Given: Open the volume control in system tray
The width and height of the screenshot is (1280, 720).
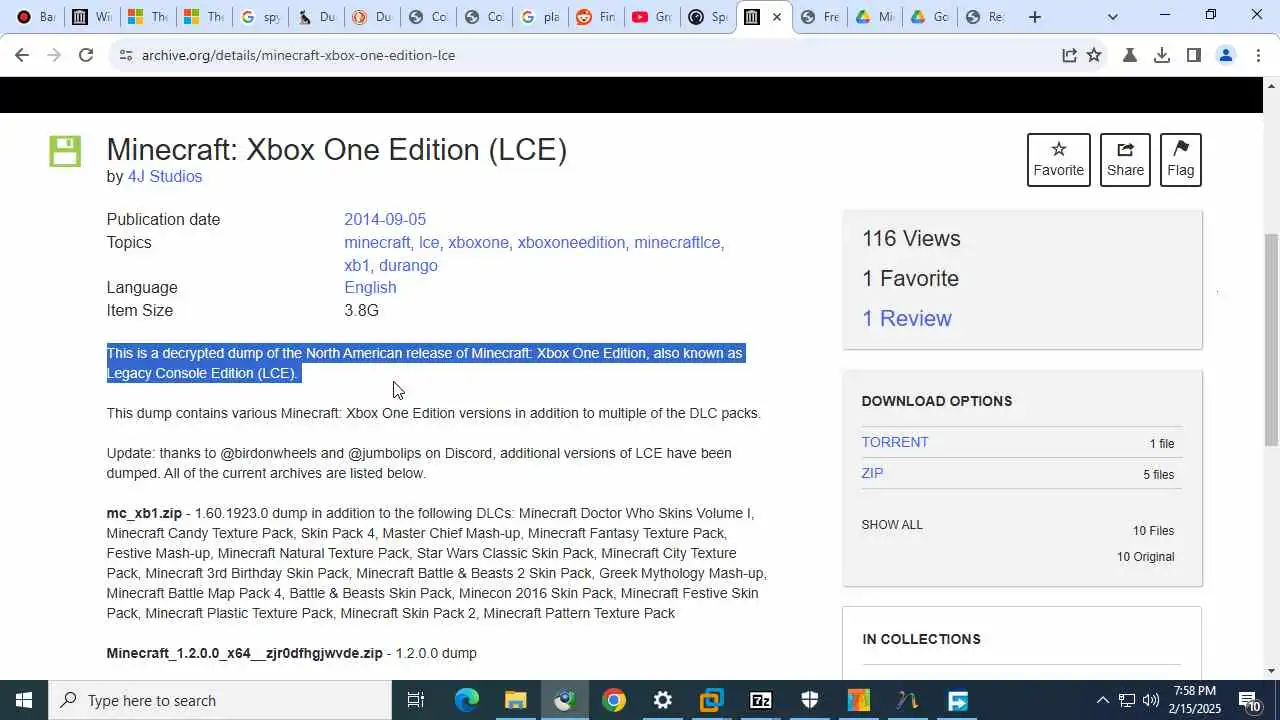Looking at the screenshot, I should 1150,700.
